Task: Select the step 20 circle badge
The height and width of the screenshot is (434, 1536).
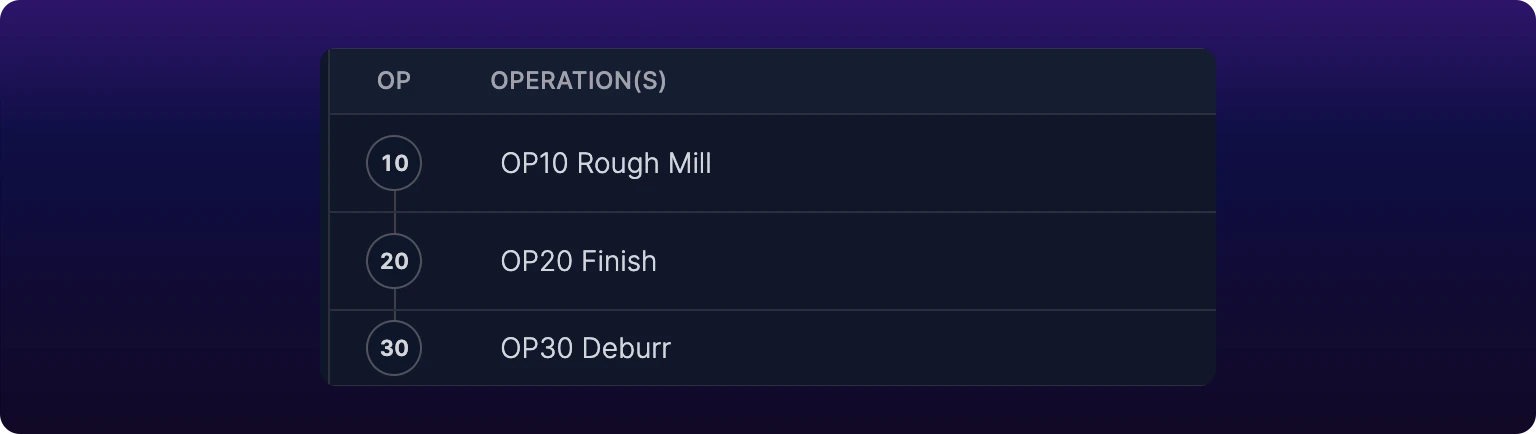Action: 394,261
